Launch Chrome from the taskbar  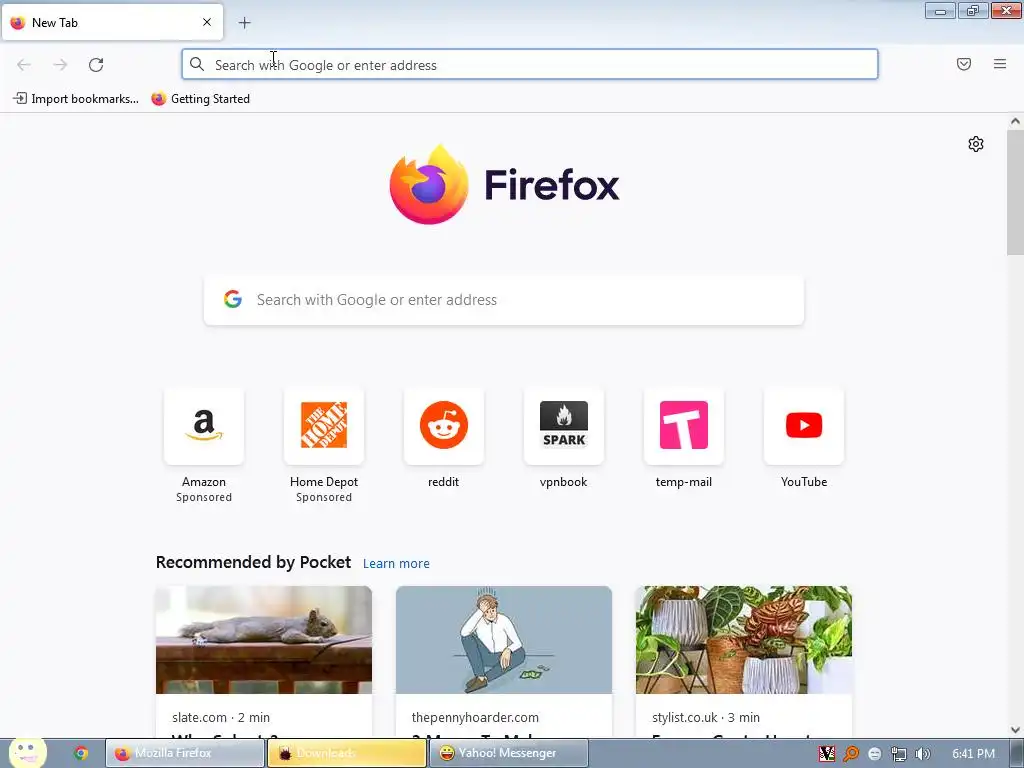[x=81, y=753]
